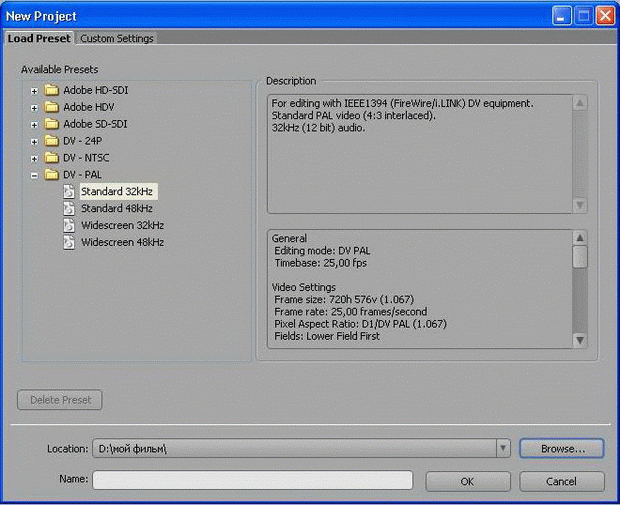This screenshot has height=505, width=620.
Task: Click the description box scroll-down arrow
Action: click(580, 205)
